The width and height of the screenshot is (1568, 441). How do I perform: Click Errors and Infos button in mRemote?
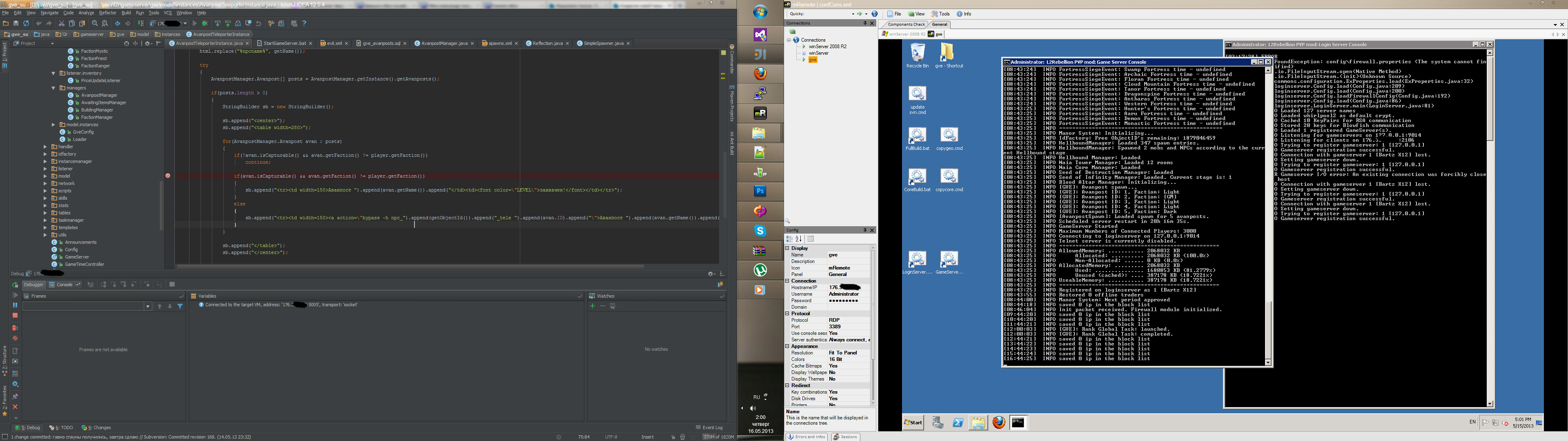807,437
